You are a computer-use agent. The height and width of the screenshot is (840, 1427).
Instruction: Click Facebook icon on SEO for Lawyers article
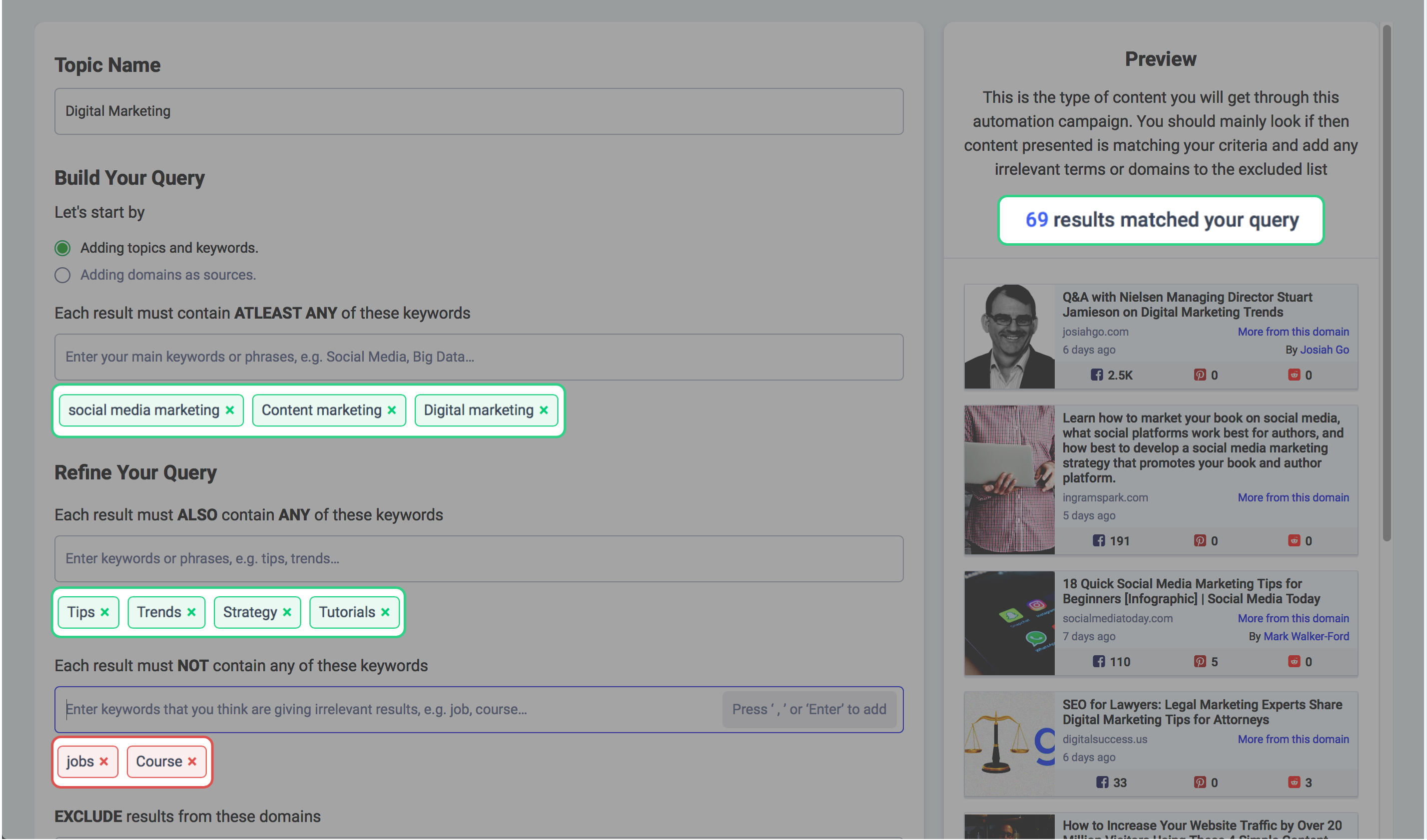coord(1102,783)
